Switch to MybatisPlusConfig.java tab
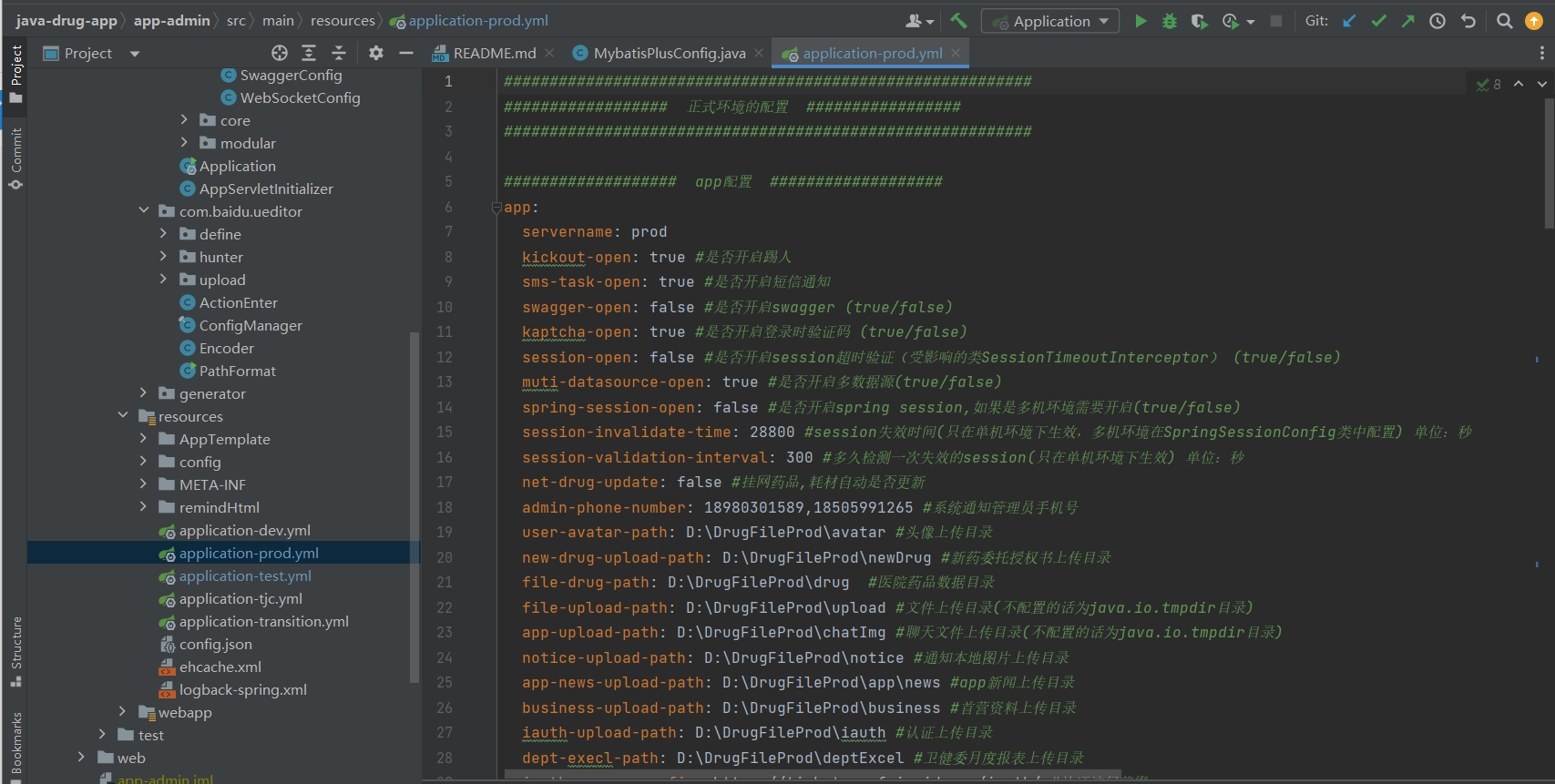The width and height of the screenshot is (1555, 784). [x=670, y=53]
